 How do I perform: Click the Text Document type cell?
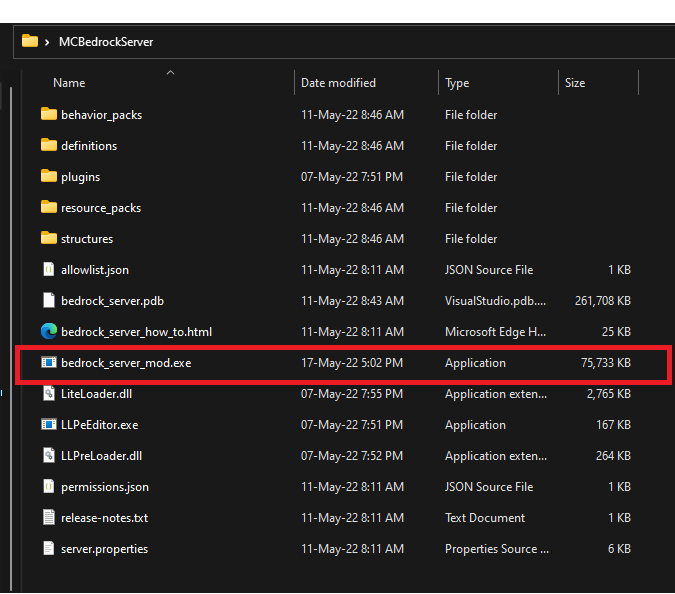pyautogui.click(x=485, y=518)
